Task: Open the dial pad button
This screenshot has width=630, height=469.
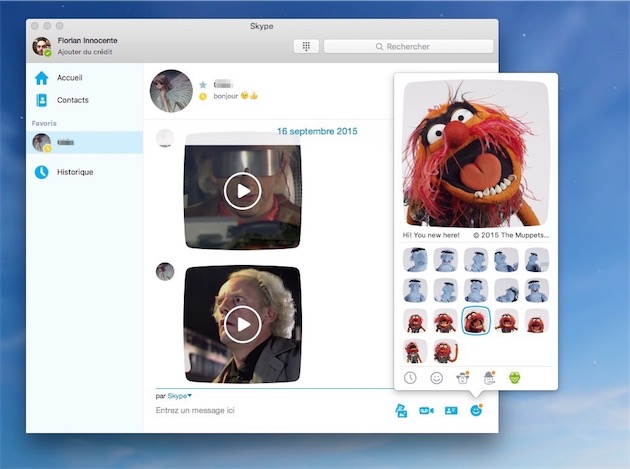Action: [x=306, y=46]
